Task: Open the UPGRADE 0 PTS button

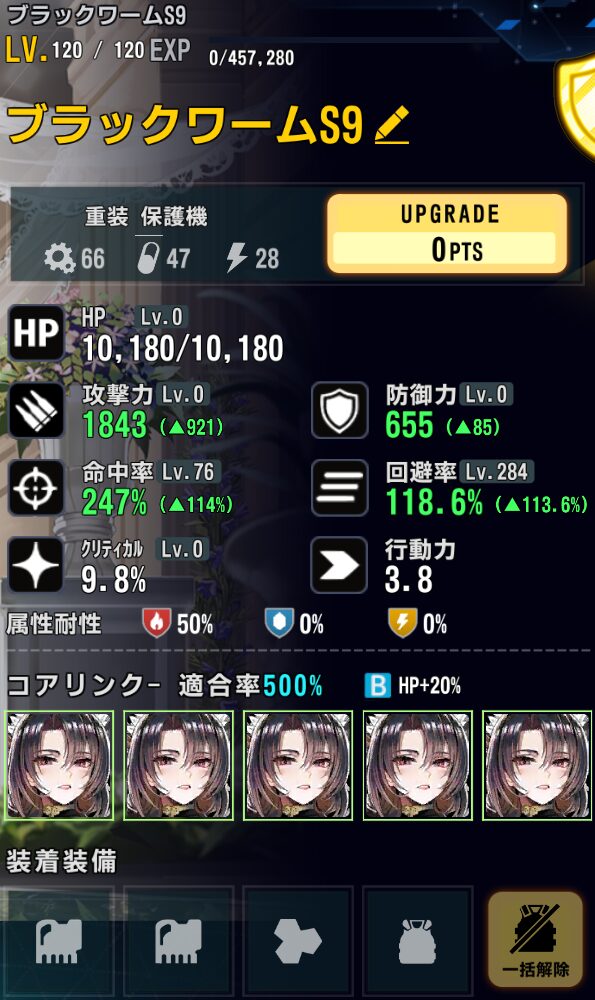Action: (447, 234)
